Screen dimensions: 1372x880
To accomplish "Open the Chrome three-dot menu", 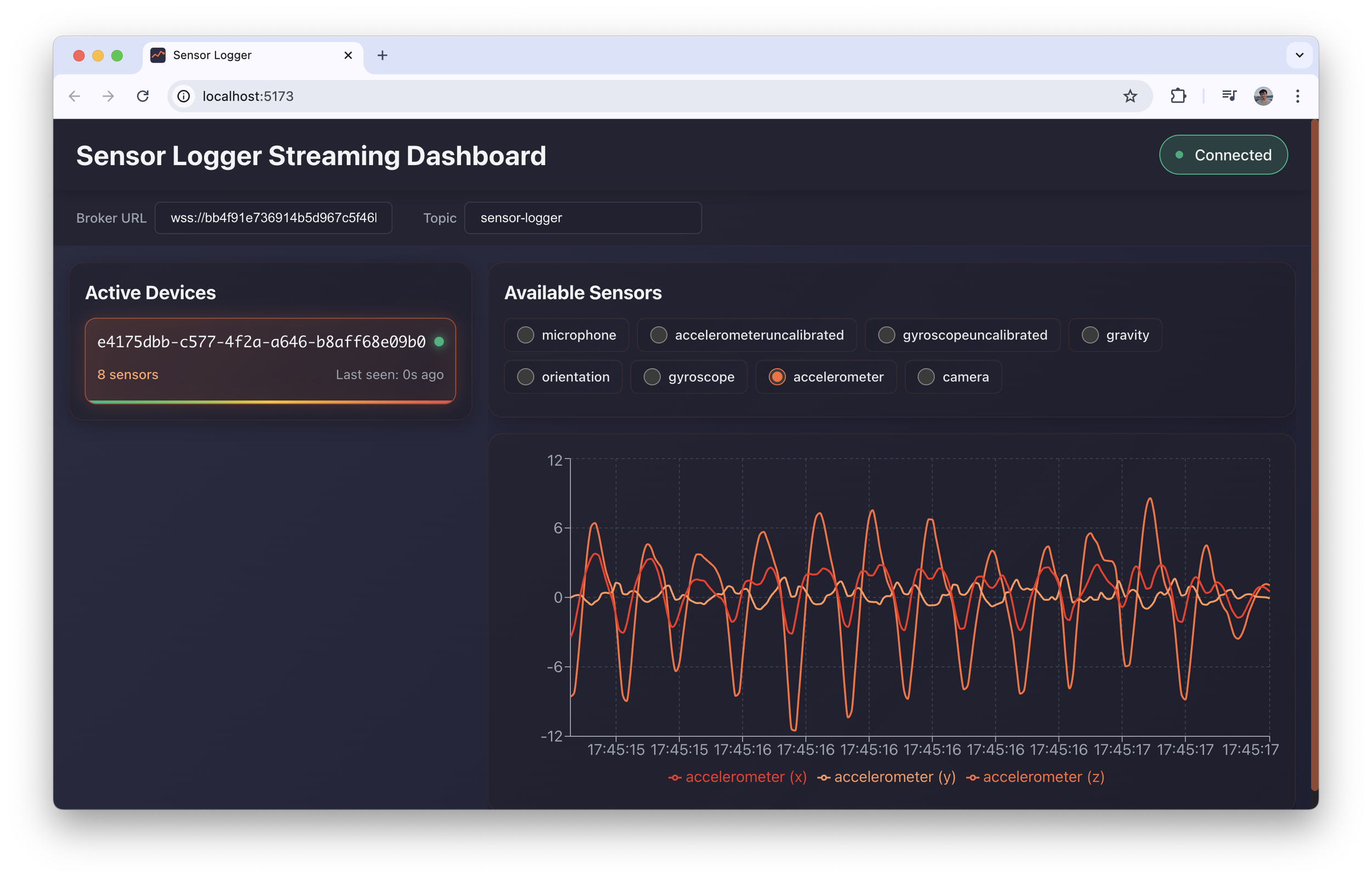I will (x=1297, y=96).
